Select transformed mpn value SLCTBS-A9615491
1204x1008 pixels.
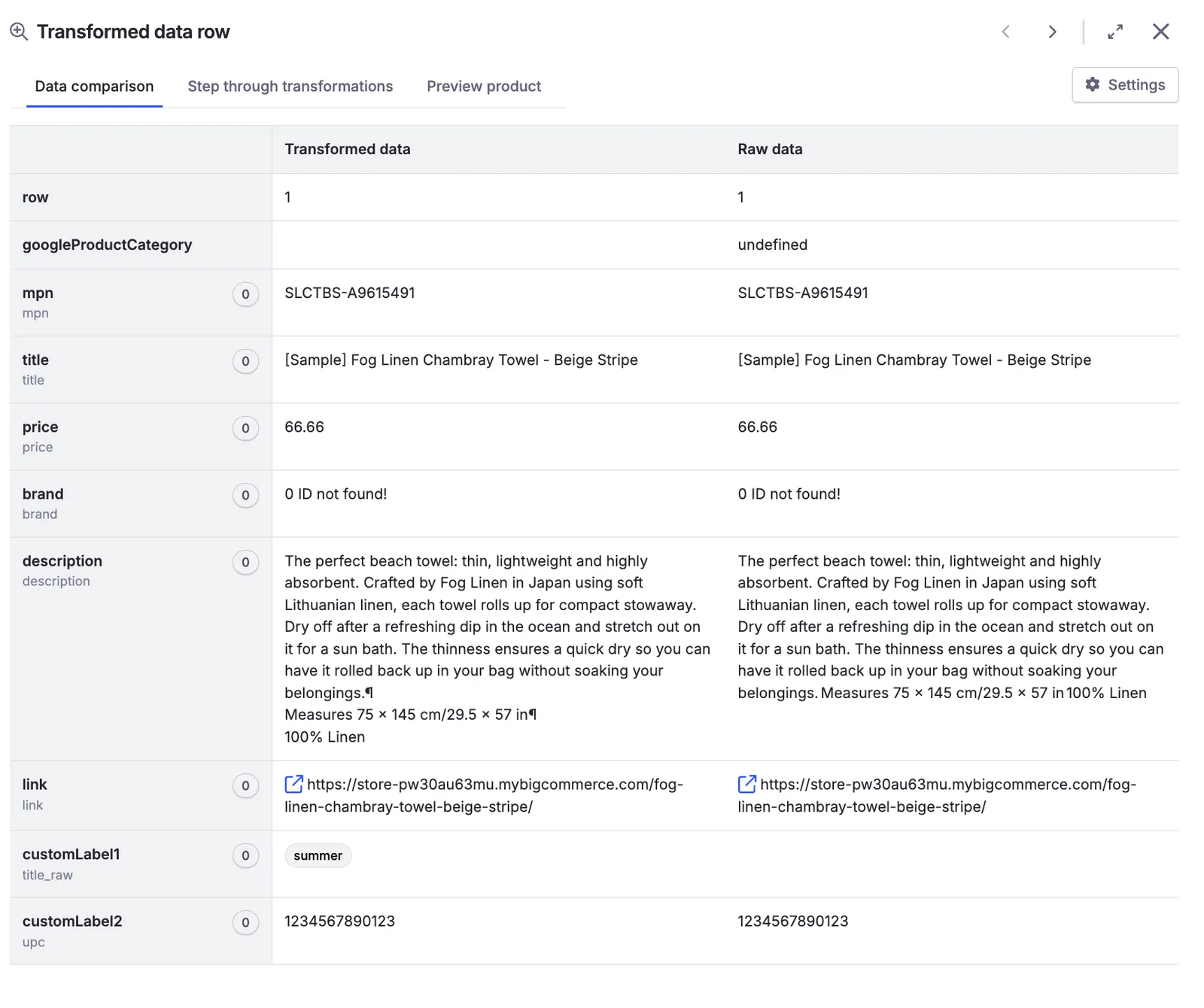coord(350,293)
